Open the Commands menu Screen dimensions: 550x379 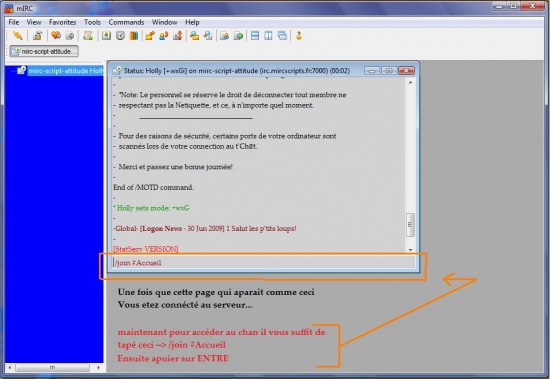(126, 22)
